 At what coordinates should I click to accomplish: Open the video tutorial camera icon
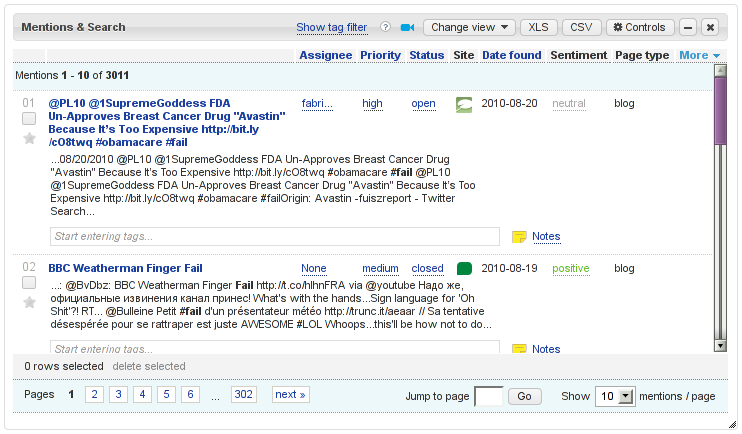[407, 27]
